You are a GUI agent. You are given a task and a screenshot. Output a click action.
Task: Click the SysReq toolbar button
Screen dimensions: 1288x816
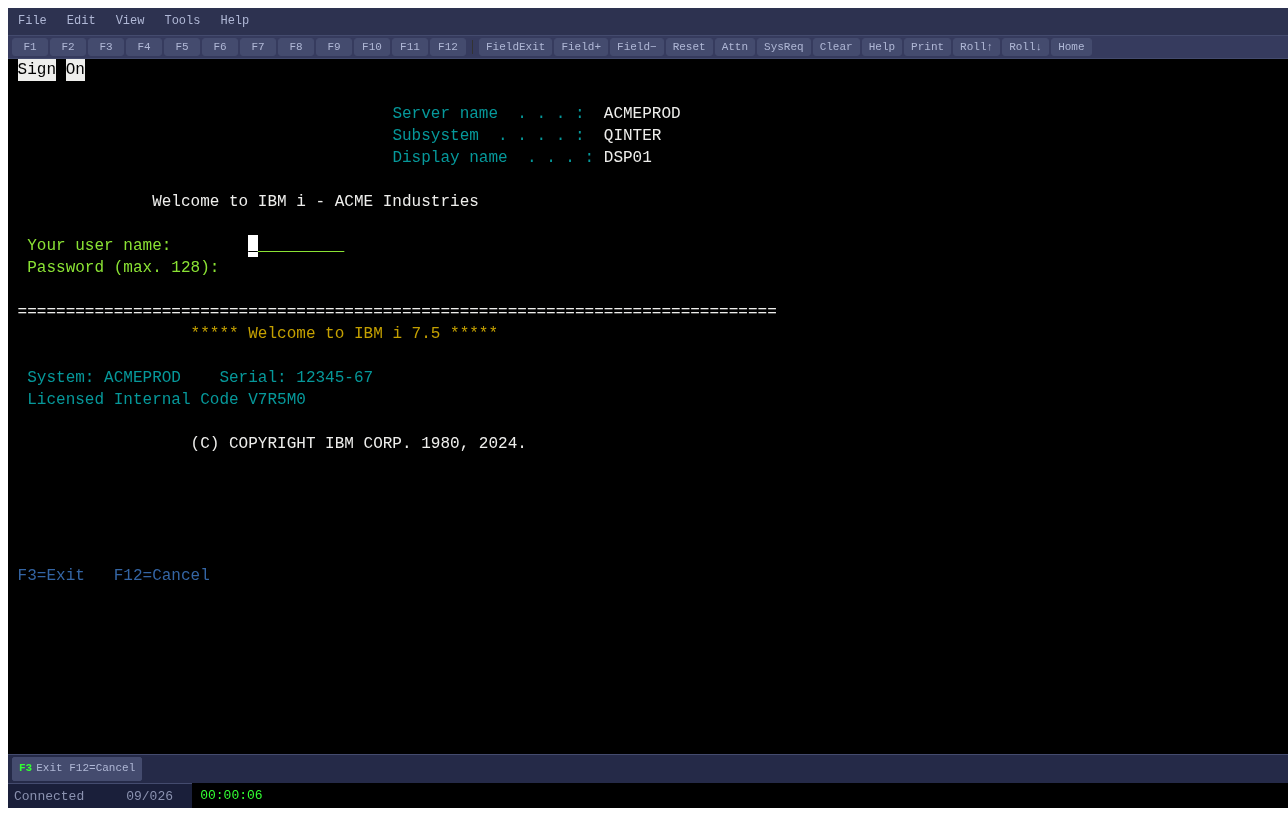(x=784, y=47)
